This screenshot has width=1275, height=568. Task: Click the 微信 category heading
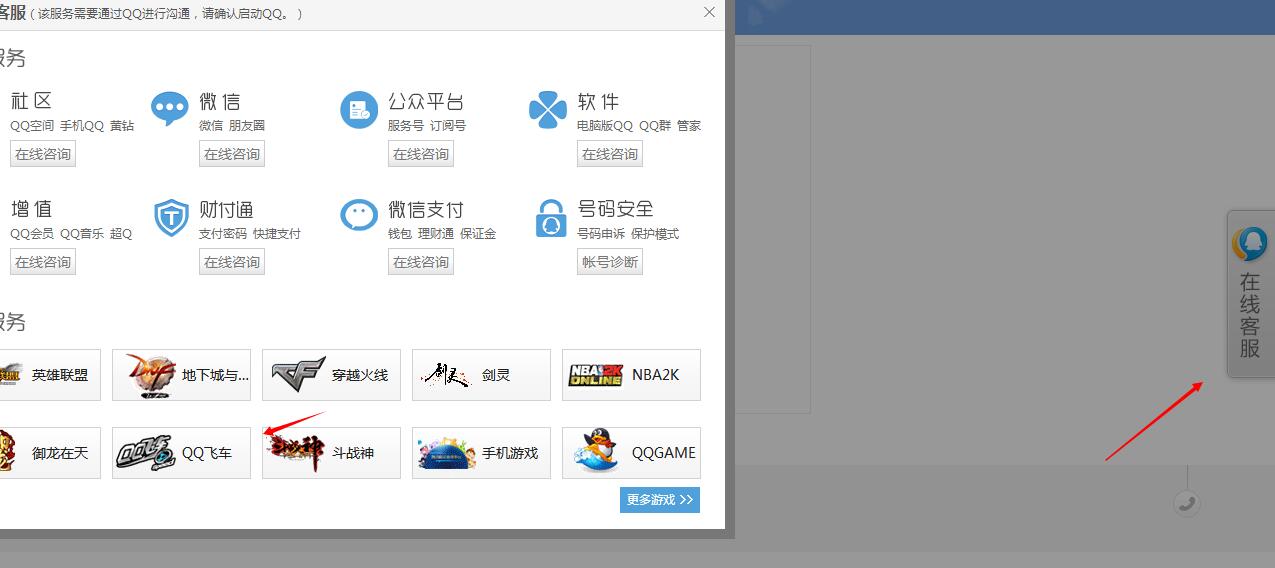click(220, 101)
